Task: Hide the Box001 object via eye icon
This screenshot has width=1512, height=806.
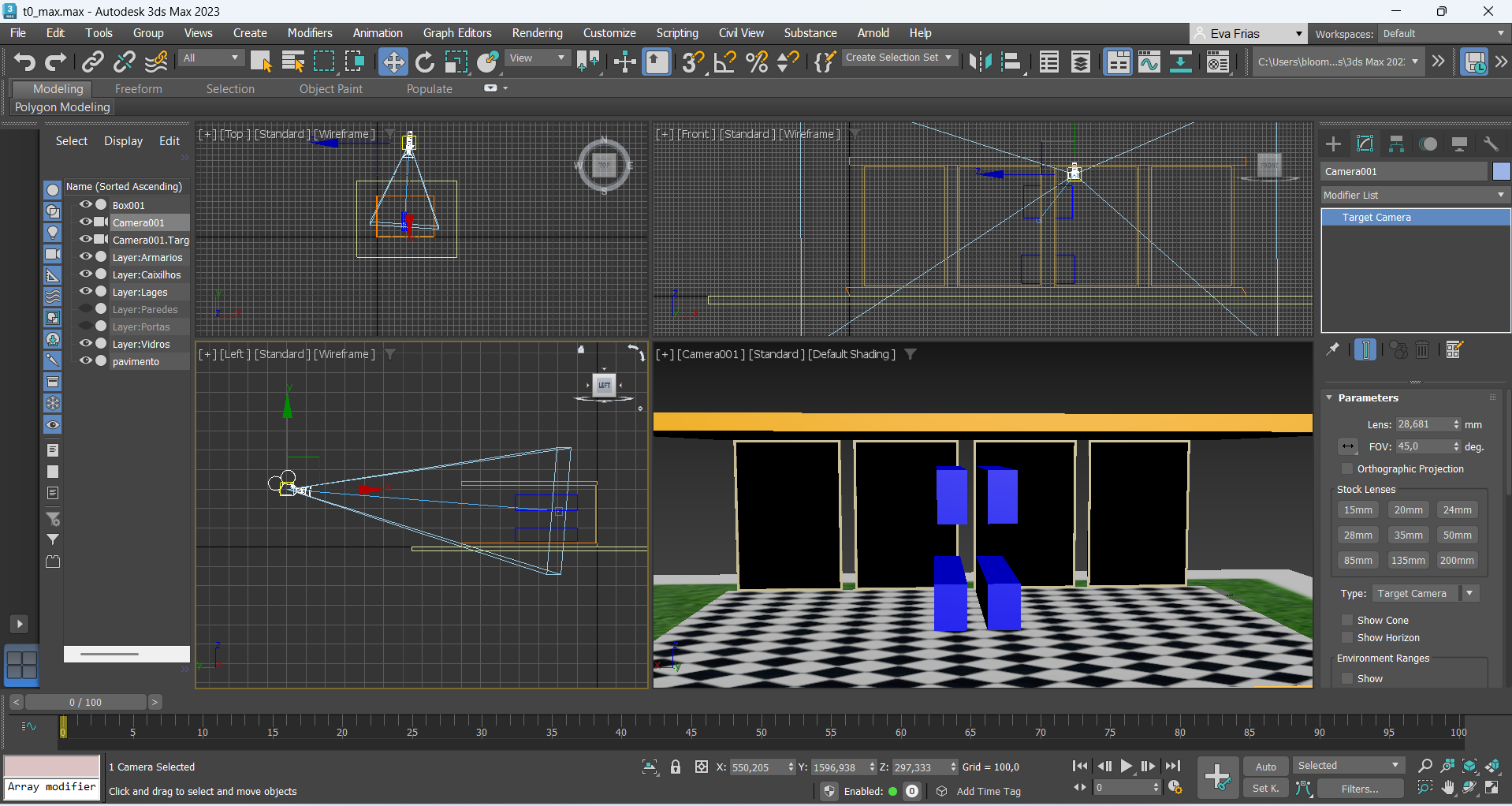Action: point(85,205)
